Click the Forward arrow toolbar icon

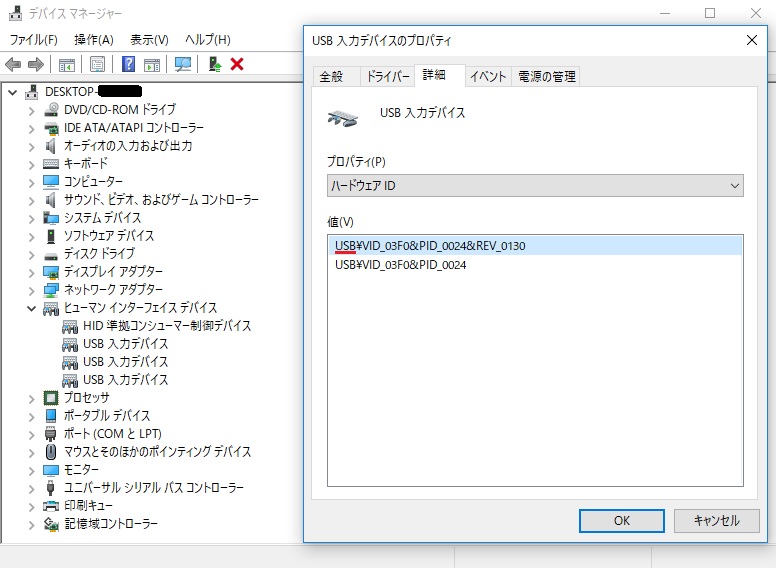pos(36,64)
